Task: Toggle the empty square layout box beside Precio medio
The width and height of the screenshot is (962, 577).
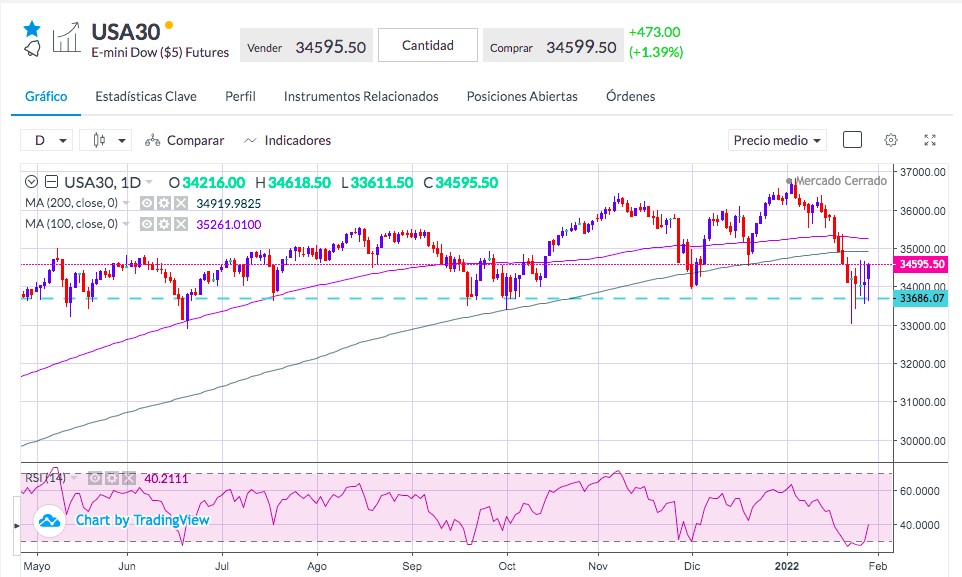Action: [852, 140]
